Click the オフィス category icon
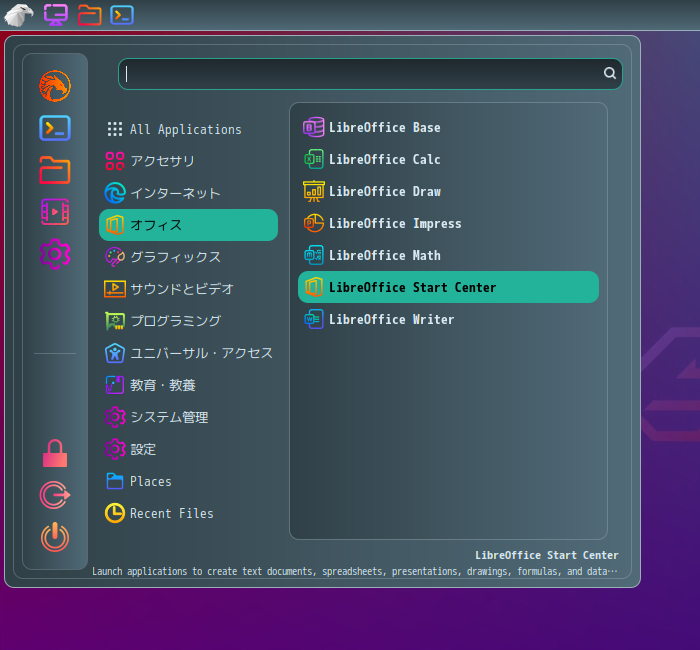This screenshot has height=650, width=700. coord(115,225)
